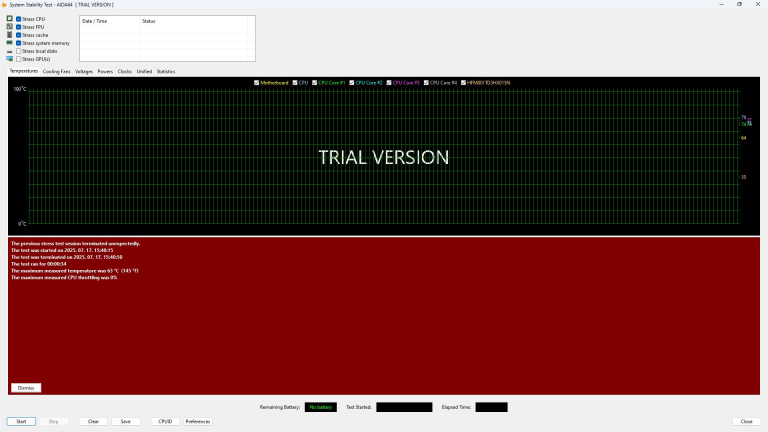Click the FPU icon beside Stress FPU
Image resolution: width=768 pixels, height=432 pixels.
pos(9,26)
